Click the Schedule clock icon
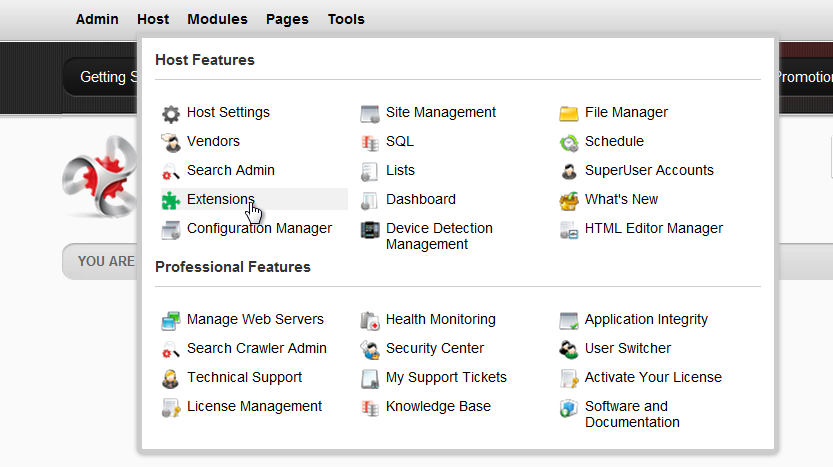Viewport: 833px width, 467px height. pos(568,142)
